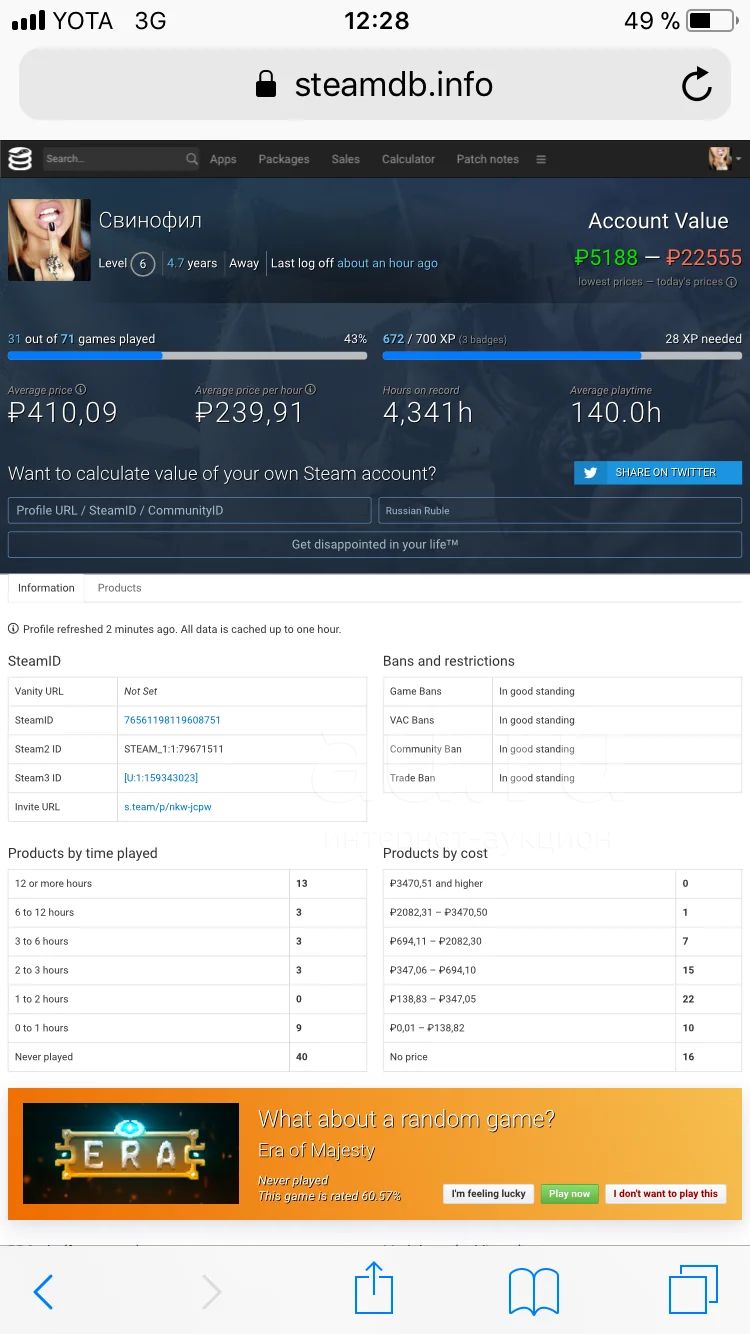750x1334 pixels.
Task: Tap the Safari back arrow
Action: pyautogui.click(x=43, y=1292)
